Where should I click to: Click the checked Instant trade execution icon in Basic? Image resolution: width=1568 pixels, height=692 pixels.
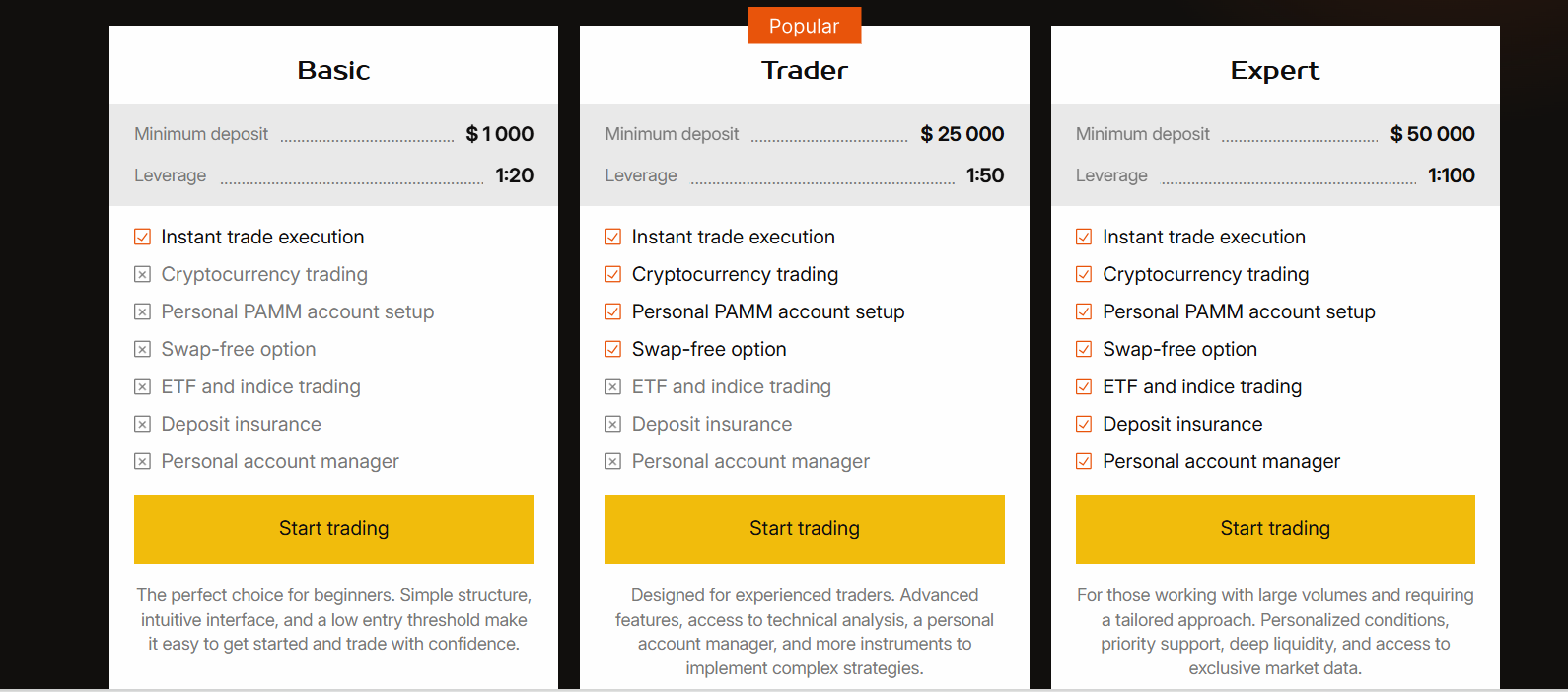(143, 237)
